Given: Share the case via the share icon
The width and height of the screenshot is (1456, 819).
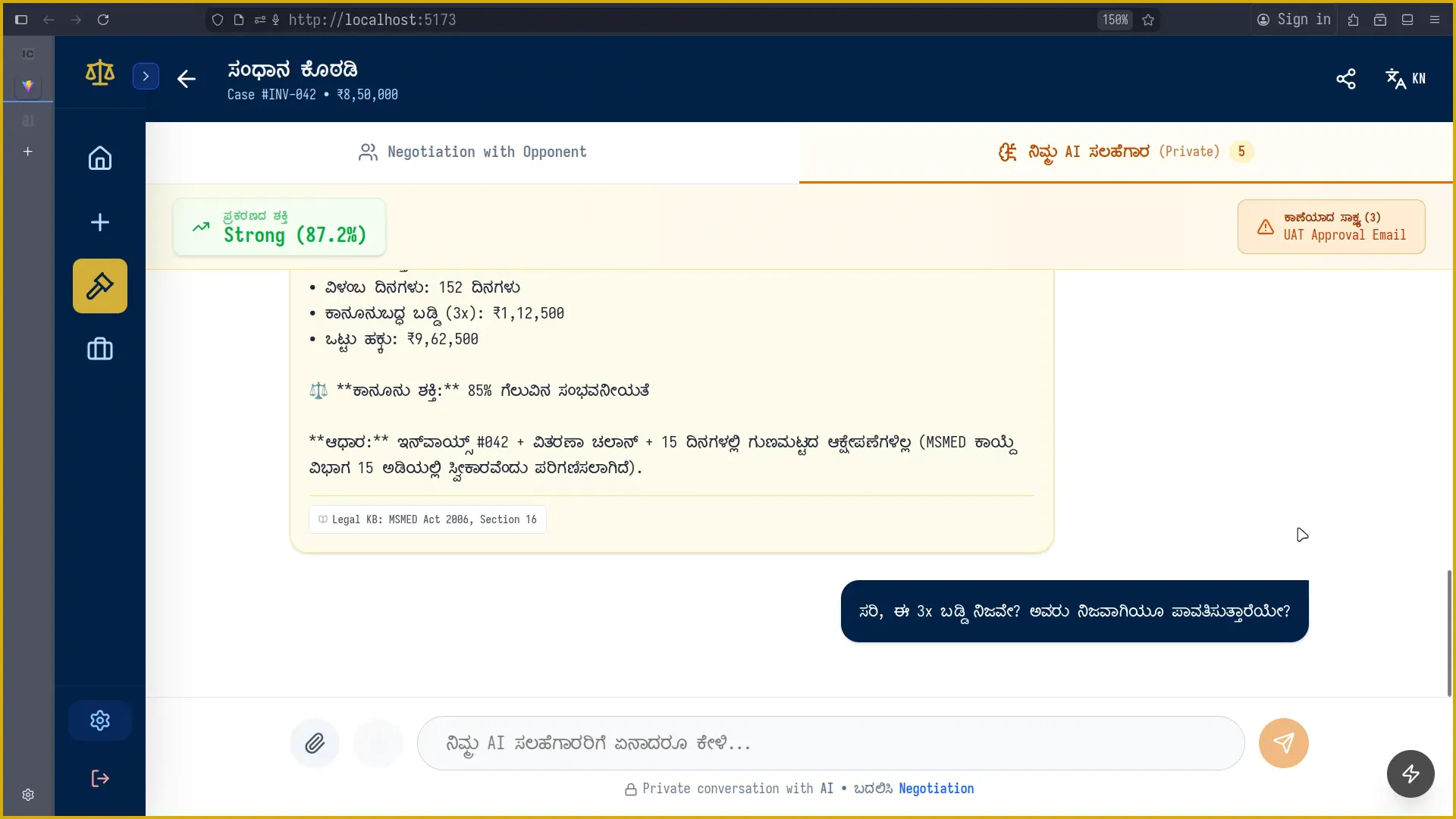Looking at the screenshot, I should tap(1346, 79).
